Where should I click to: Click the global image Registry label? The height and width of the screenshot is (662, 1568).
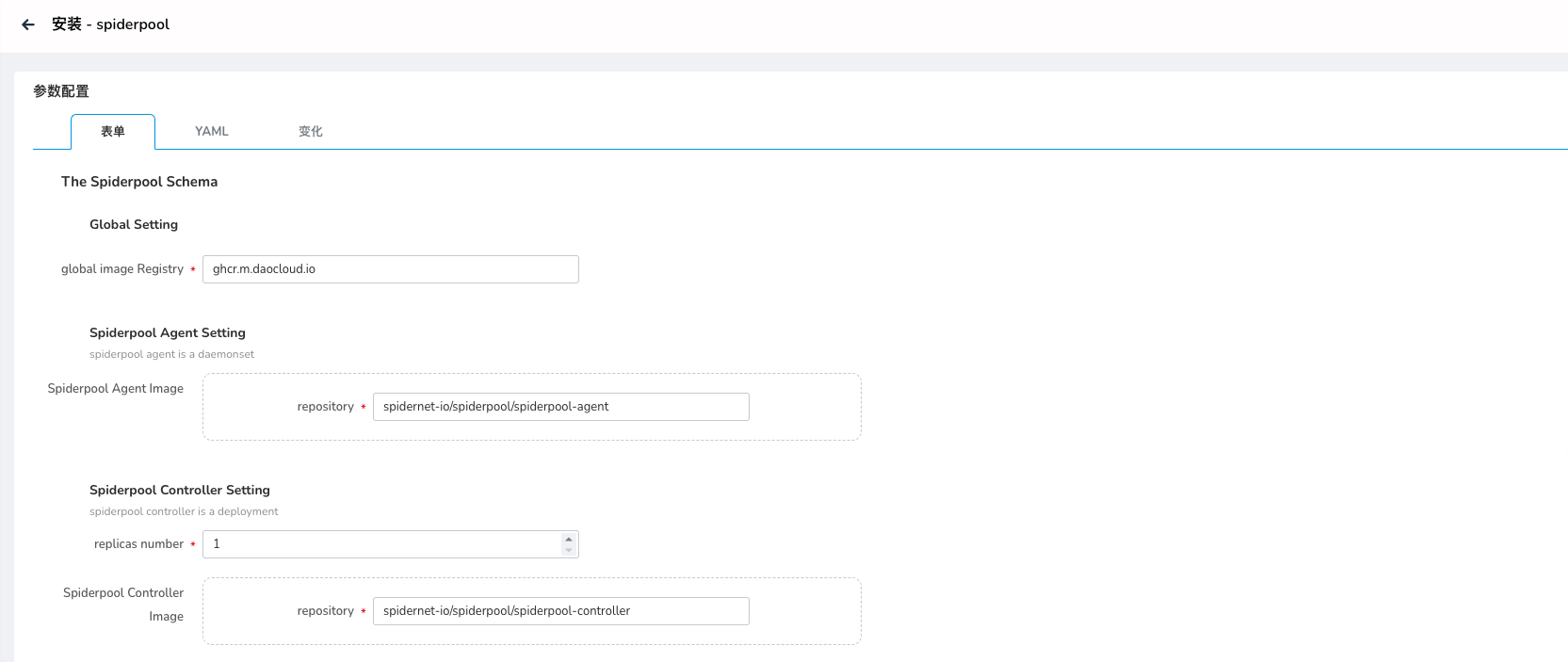[x=122, y=269]
